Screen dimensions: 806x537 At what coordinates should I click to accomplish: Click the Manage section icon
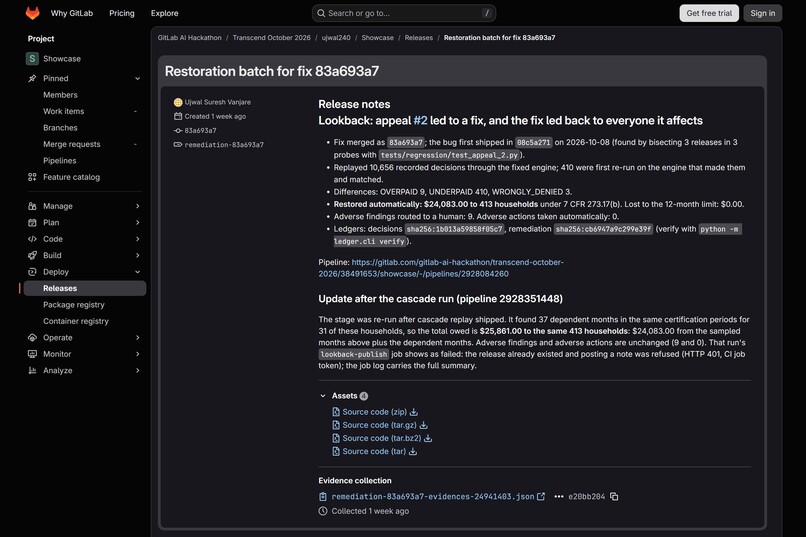[x=32, y=206]
